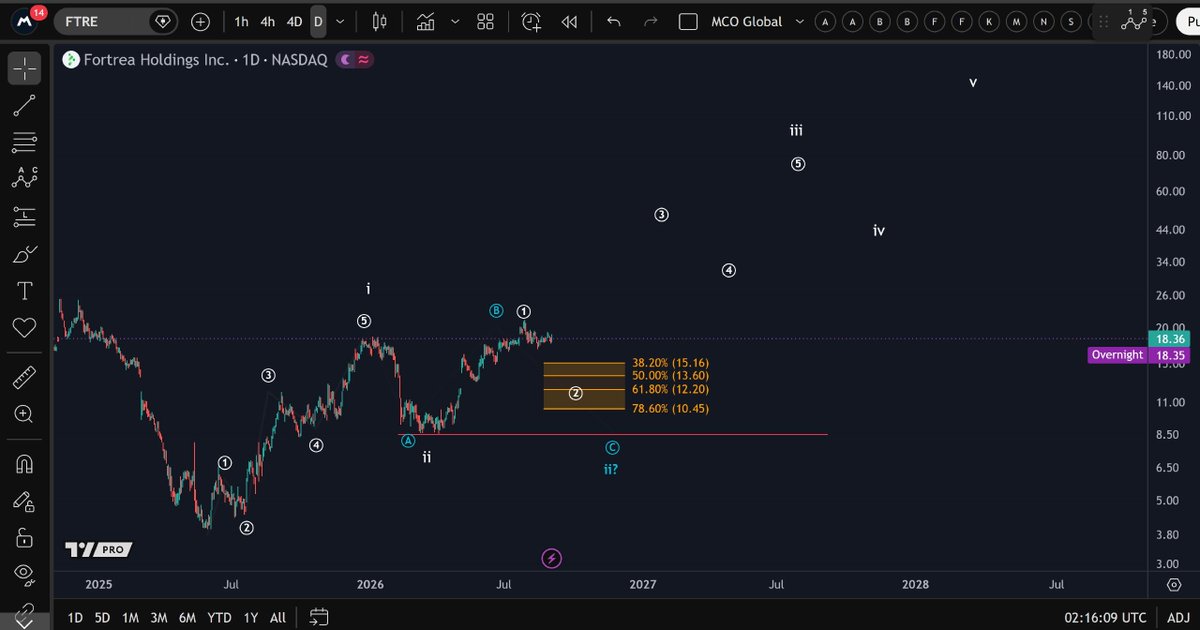The width and height of the screenshot is (1200, 630).
Task: Open the candlestick chart type selector
Action: (x=379, y=21)
